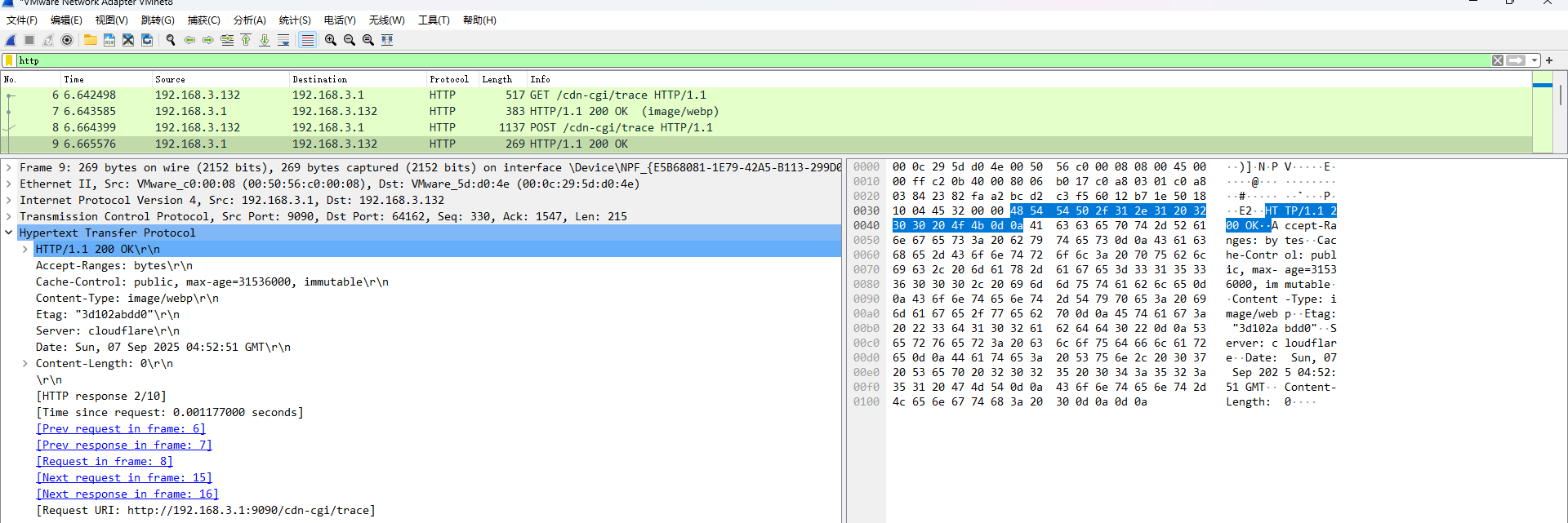Screen dimensions: 1568x523
Task: Expand the Transmission Control Protocol row
Action: (x=9, y=216)
